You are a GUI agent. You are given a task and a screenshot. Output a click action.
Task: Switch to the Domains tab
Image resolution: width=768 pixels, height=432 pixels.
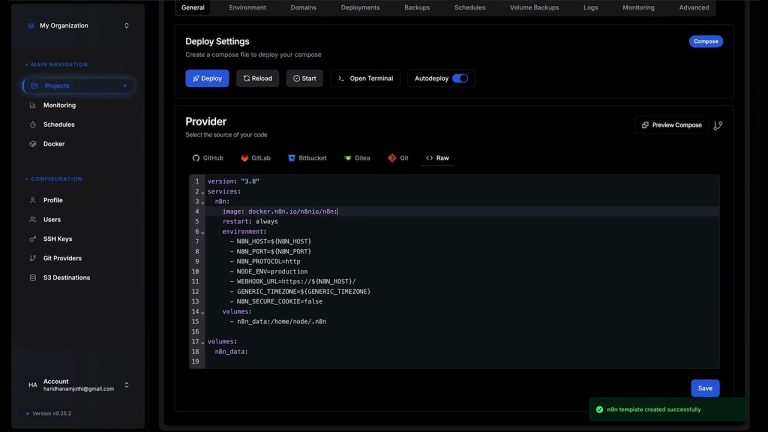303,7
